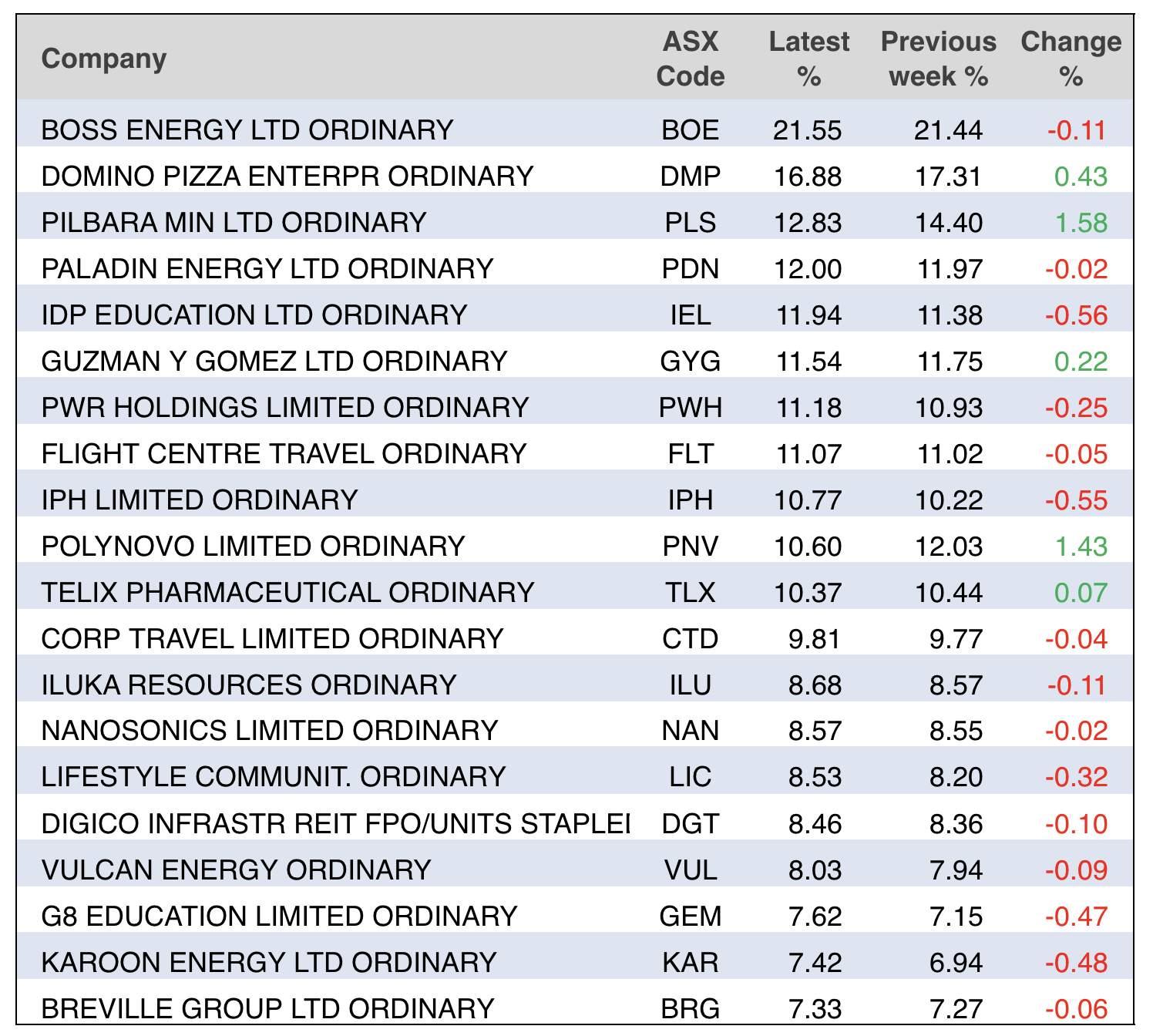Select IDP EDUCATION LTD ORDINARY row
1153x1036 pixels.
point(254,315)
